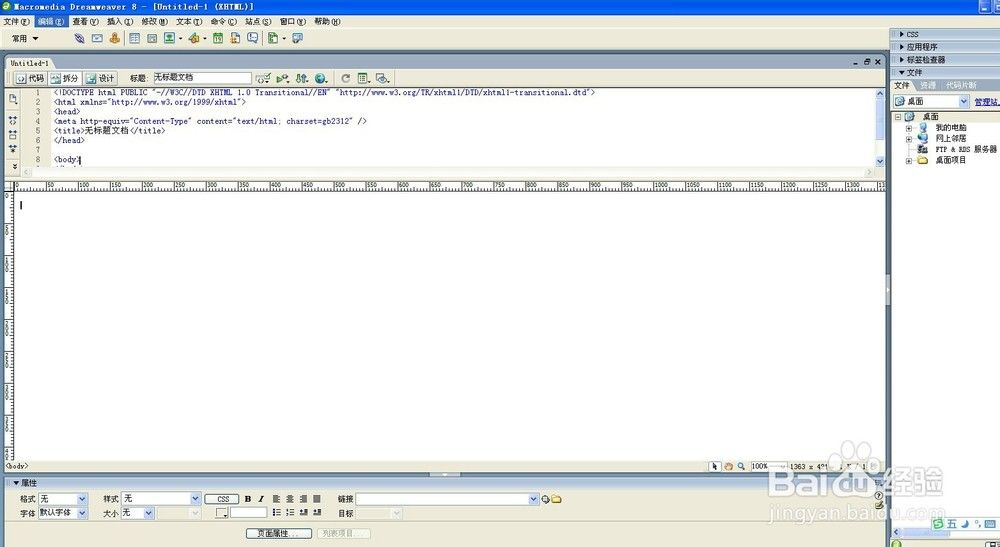The image size is (1000, 547).
Task: Click the Validate Markup icon
Action: (x=283, y=78)
